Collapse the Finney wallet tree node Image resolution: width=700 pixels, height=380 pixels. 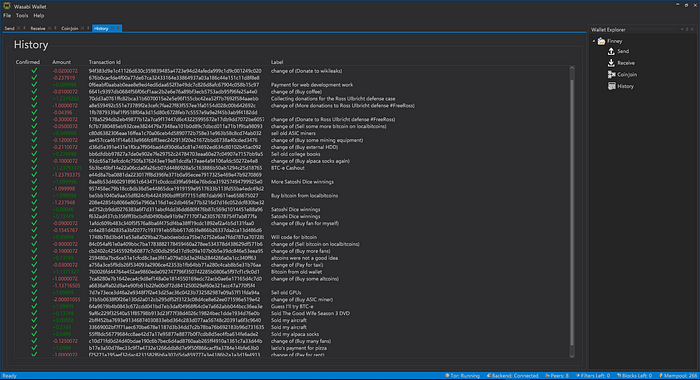(594, 41)
